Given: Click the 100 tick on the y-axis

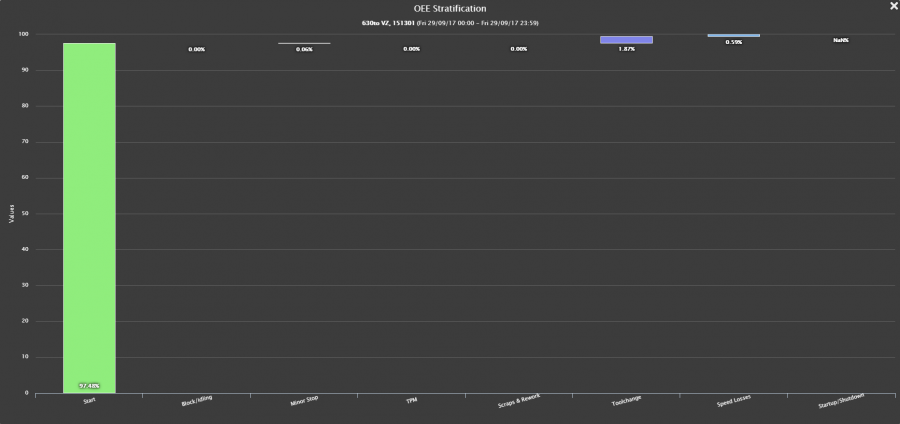Looking at the screenshot, I should tap(24, 34).
